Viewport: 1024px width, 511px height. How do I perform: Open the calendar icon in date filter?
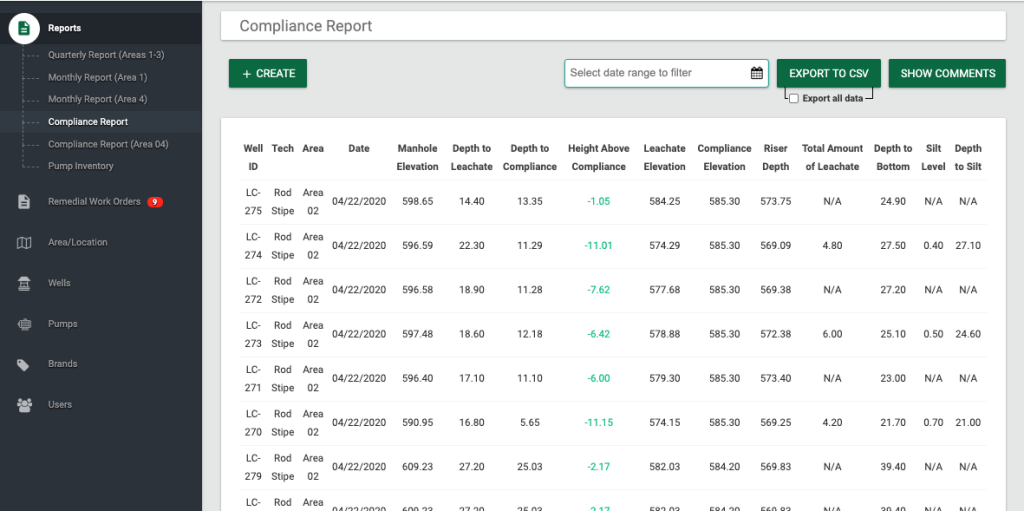757,73
